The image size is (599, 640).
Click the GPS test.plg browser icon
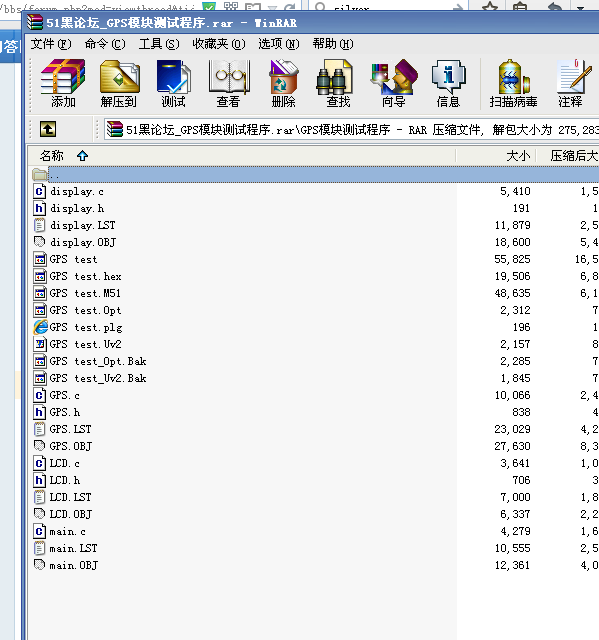40,327
